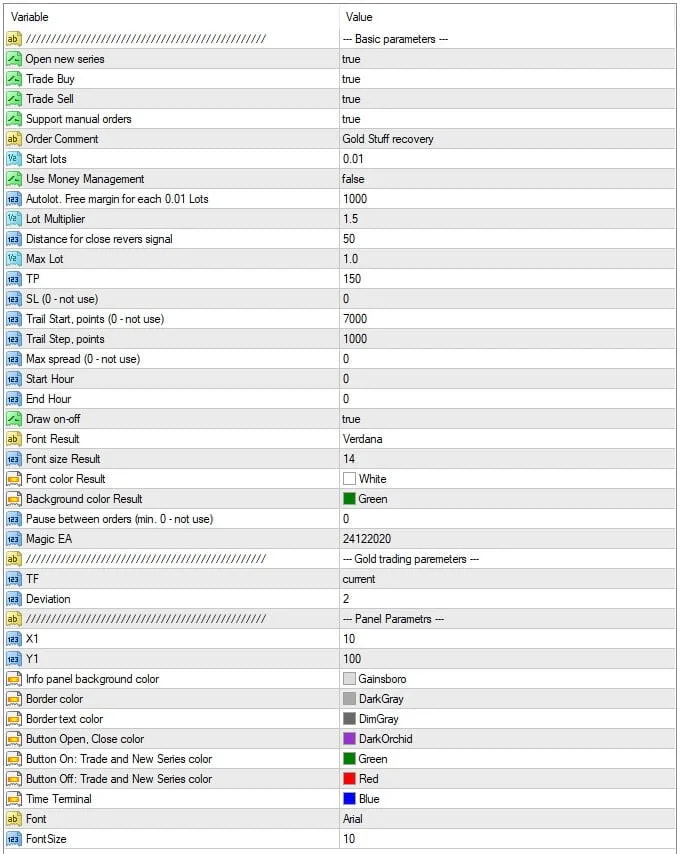Click the string icon next to Order Comment

(14, 139)
